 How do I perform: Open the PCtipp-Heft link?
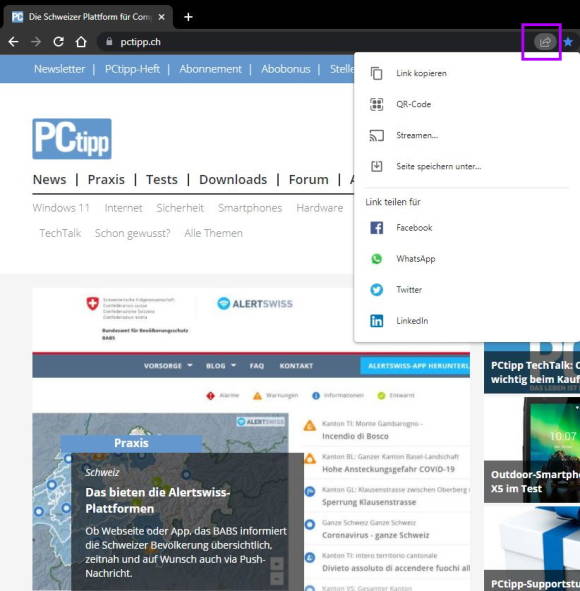132,69
